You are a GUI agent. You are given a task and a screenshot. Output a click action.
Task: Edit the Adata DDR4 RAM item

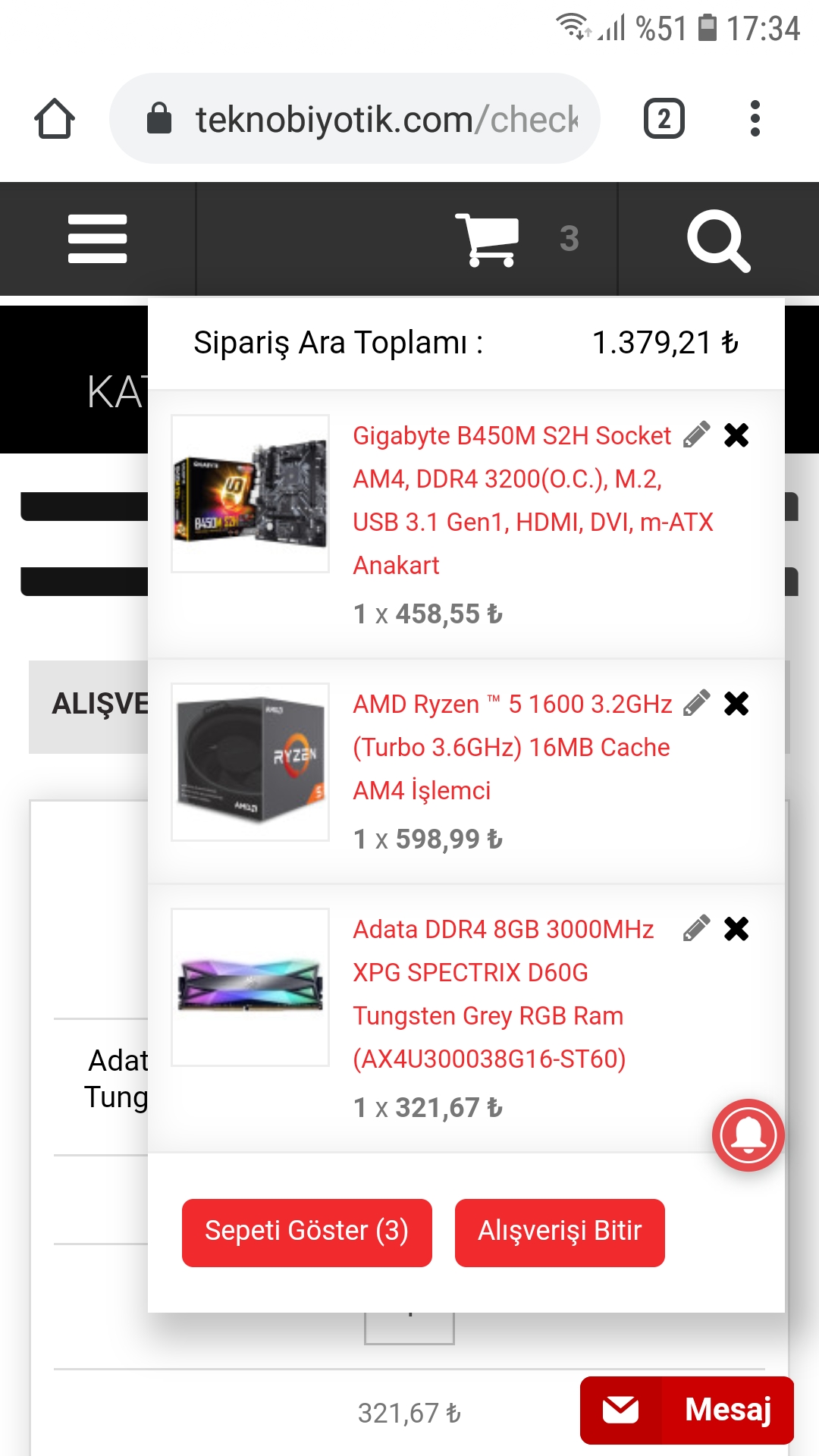pyautogui.click(x=696, y=928)
